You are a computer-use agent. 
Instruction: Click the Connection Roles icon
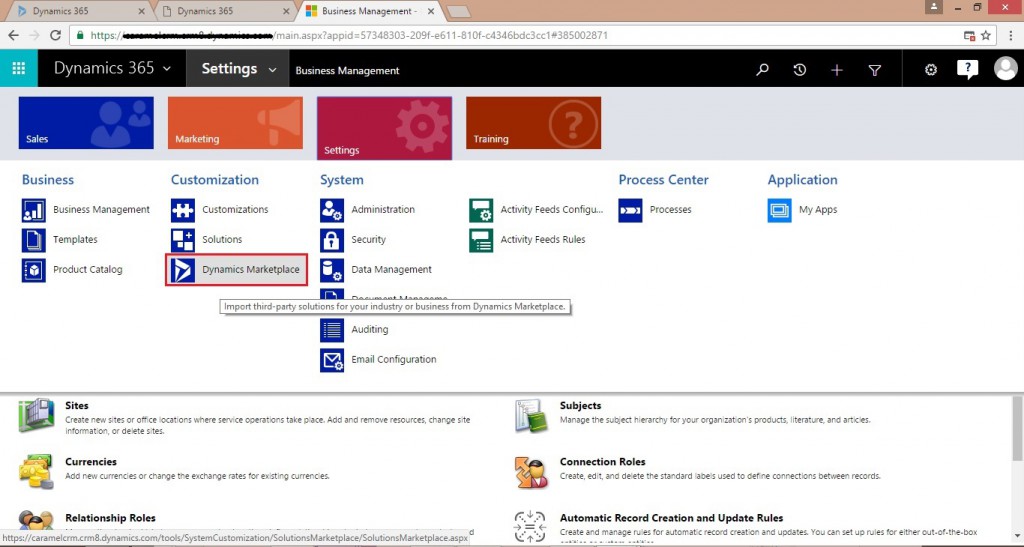point(530,472)
